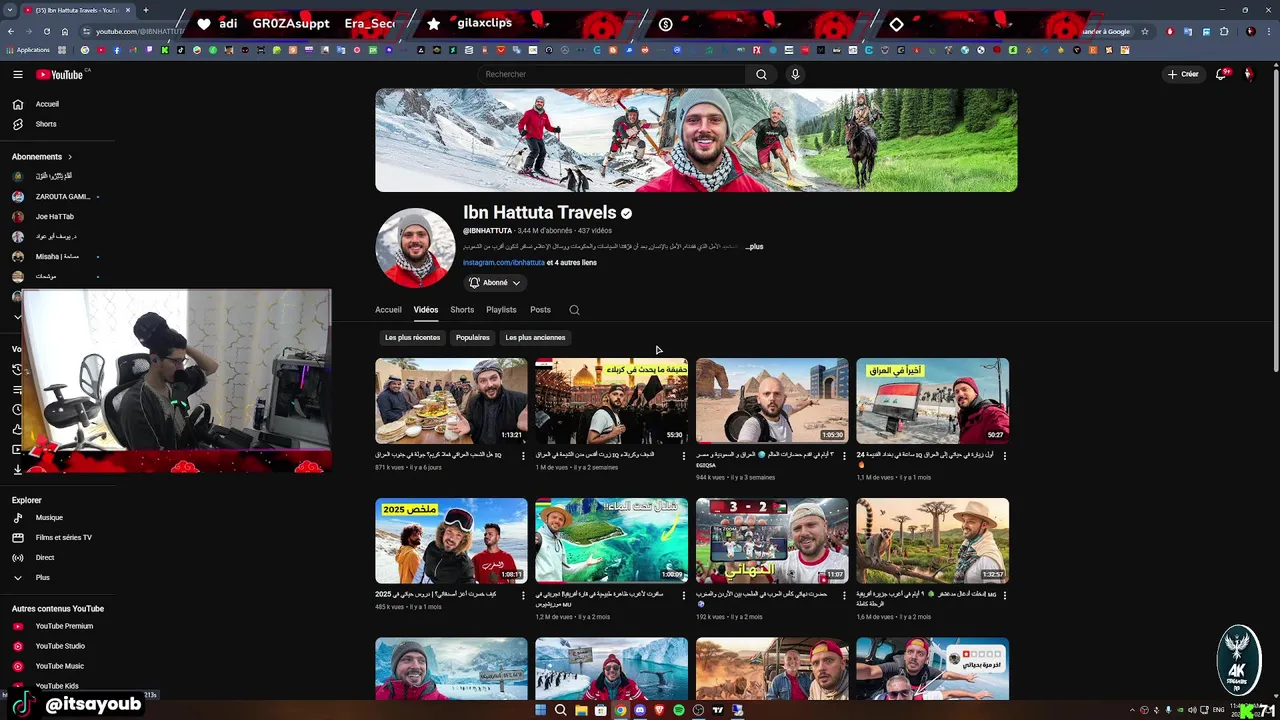Play the 2025 recap 1:08:11 video
The image size is (1280, 720).
pos(451,541)
